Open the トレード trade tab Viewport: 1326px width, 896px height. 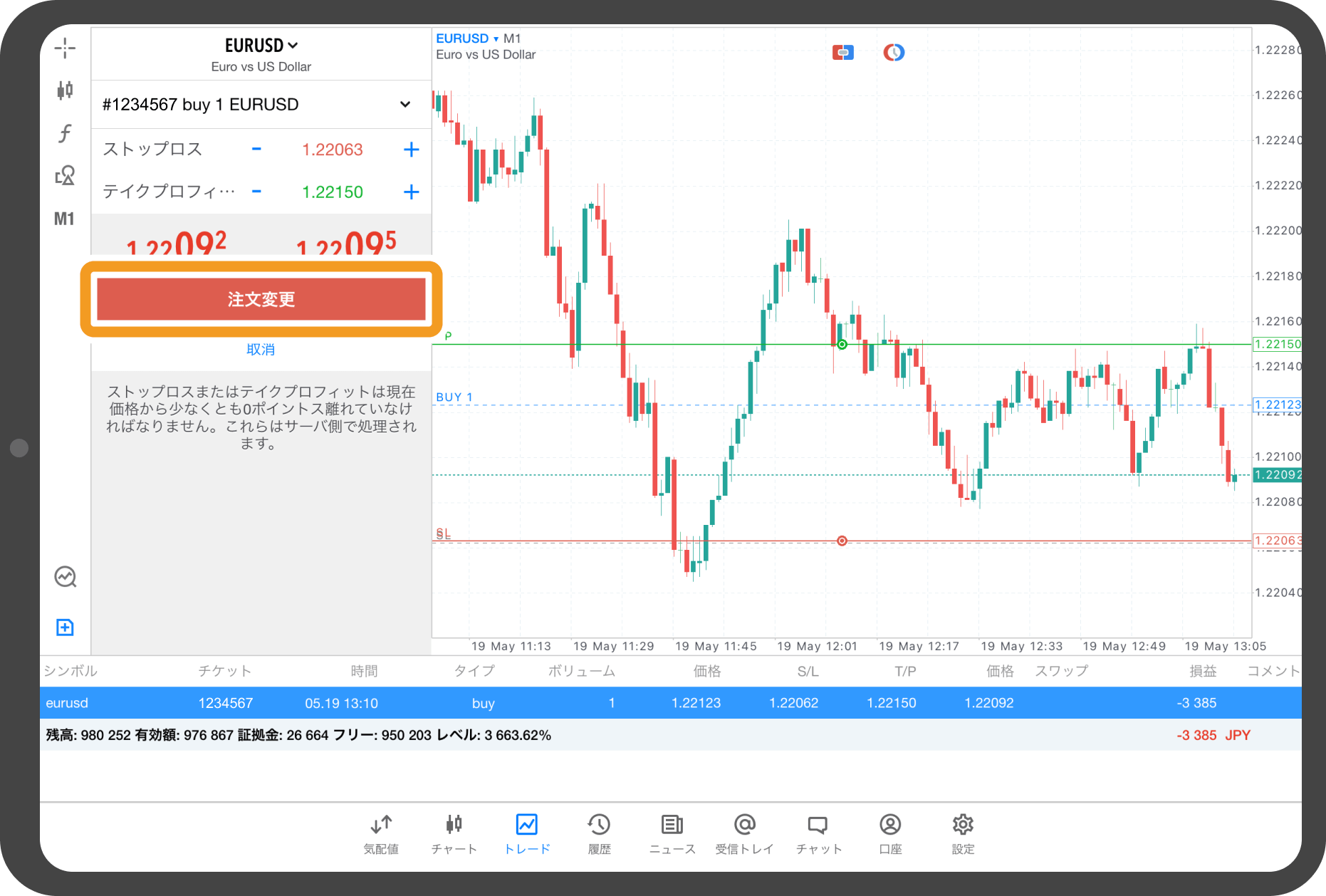(527, 834)
